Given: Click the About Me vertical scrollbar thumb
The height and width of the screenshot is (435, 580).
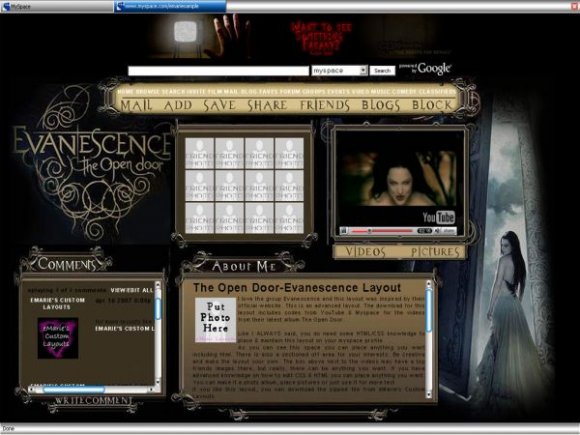Looking at the screenshot, I should click(x=429, y=310).
